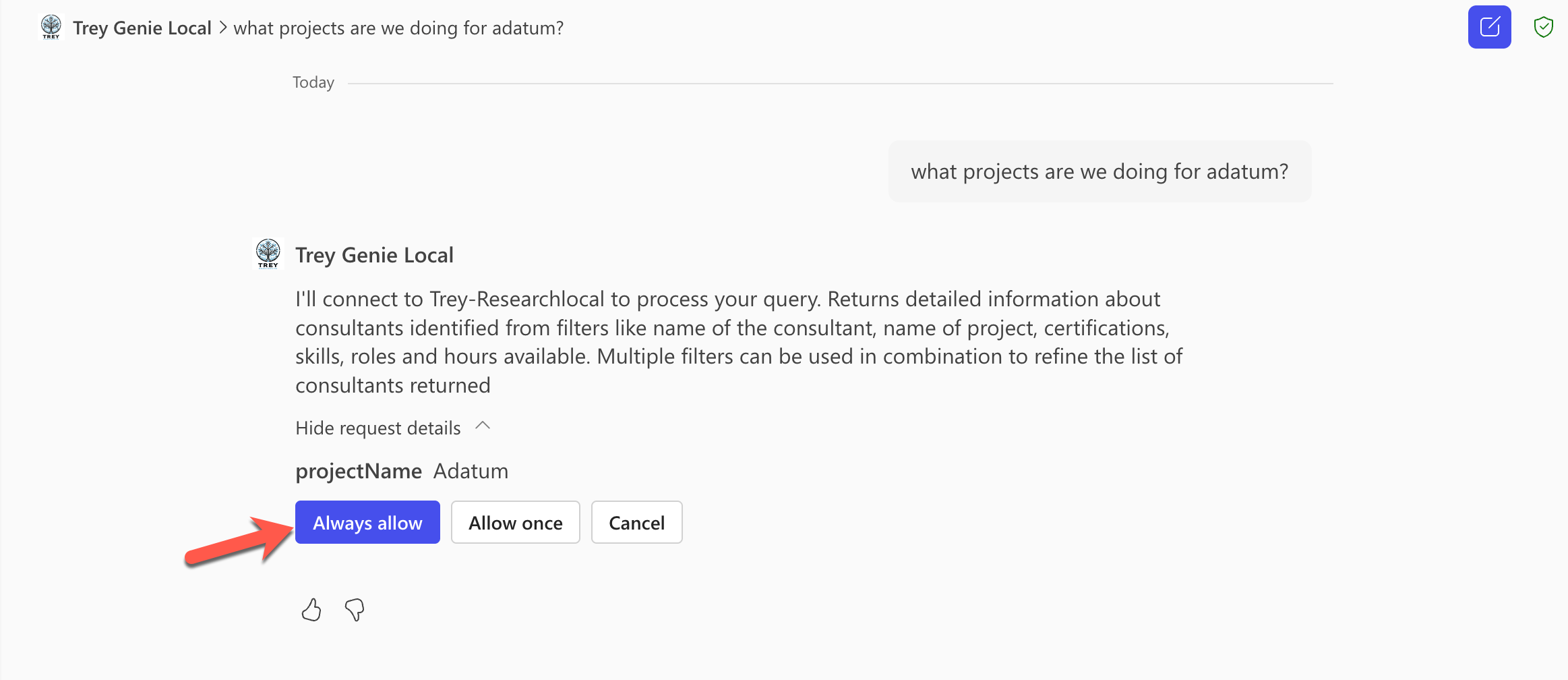Image resolution: width=1568 pixels, height=680 pixels.
Task: Give a thumbs up on the response
Action: tap(311, 609)
